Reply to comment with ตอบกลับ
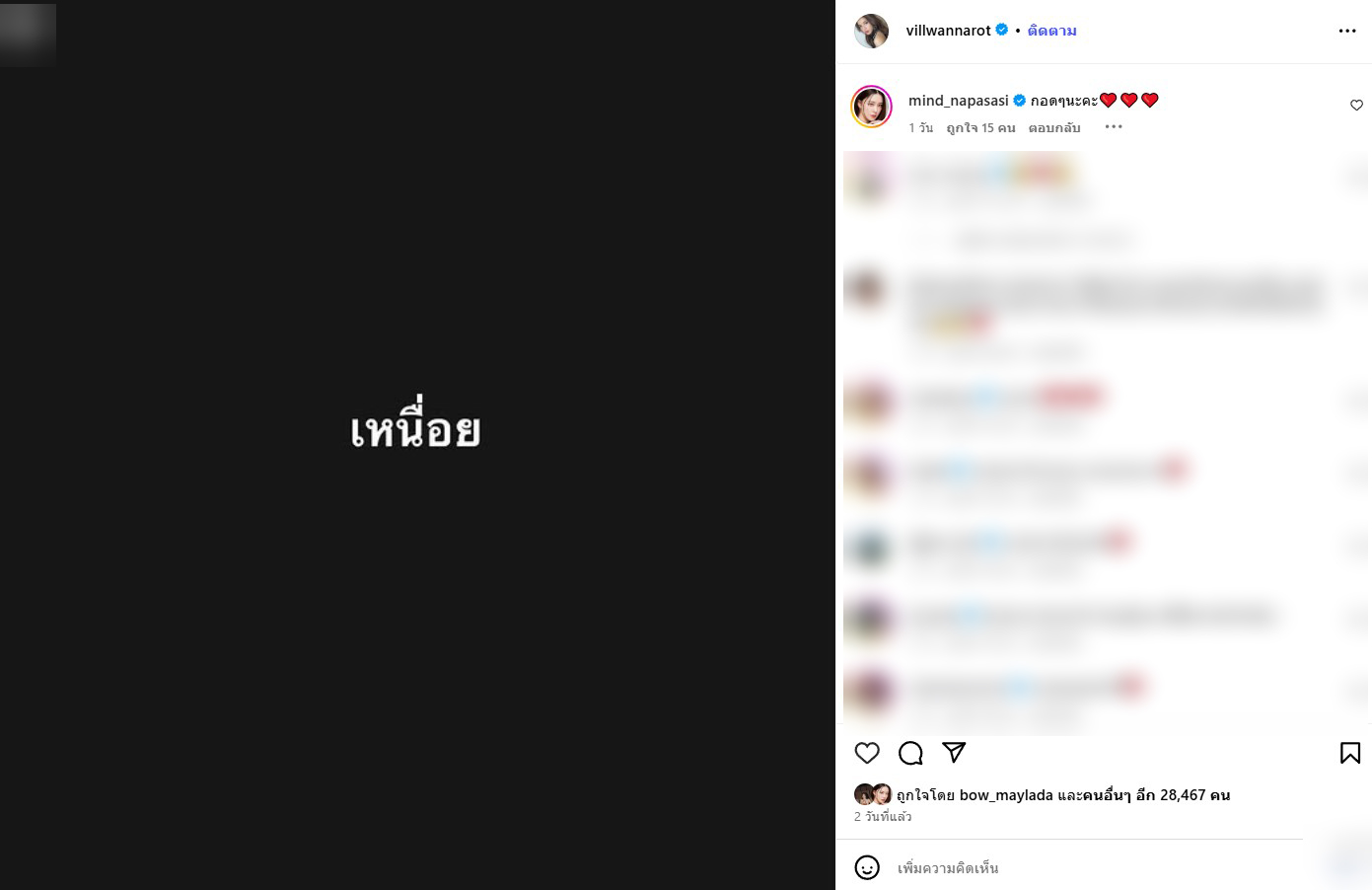Image resolution: width=1372 pixels, height=890 pixels. pyautogui.click(x=1054, y=127)
